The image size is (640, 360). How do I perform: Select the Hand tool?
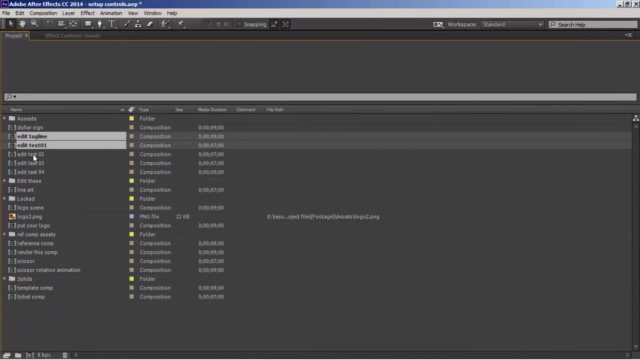tap(22, 24)
